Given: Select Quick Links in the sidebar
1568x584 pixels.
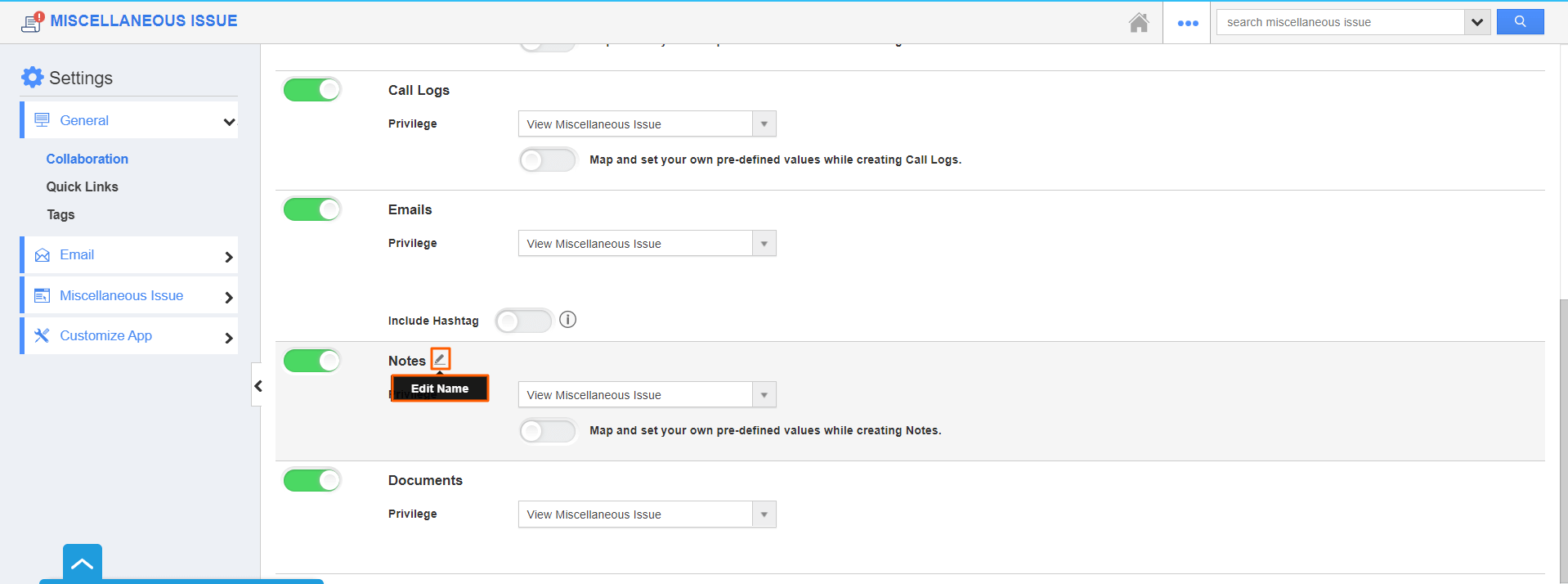Looking at the screenshot, I should (83, 186).
